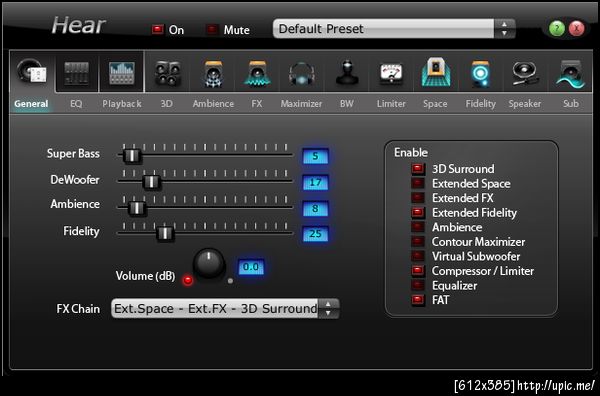Switch to the Playback tab label
The height and width of the screenshot is (396, 600).
122,104
